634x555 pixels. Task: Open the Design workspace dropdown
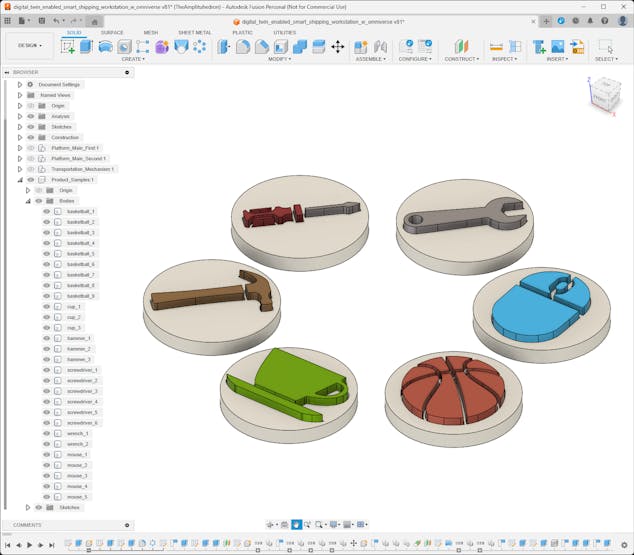(x=28, y=45)
